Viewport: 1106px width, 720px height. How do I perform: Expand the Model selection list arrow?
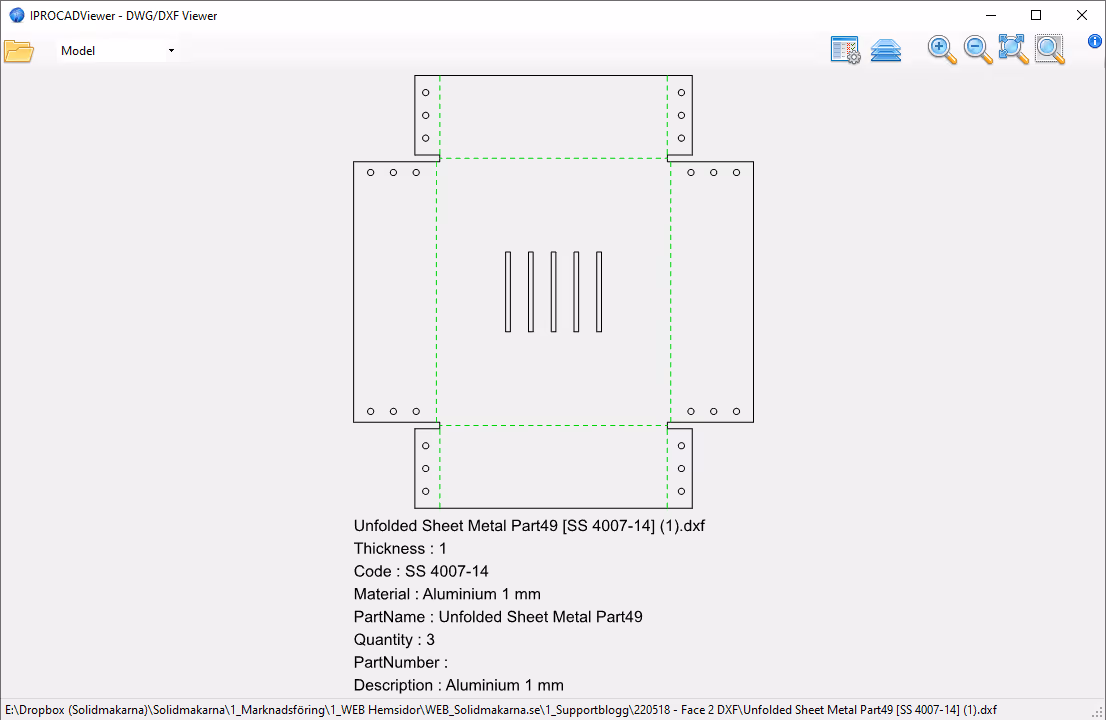tap(170, 49)
